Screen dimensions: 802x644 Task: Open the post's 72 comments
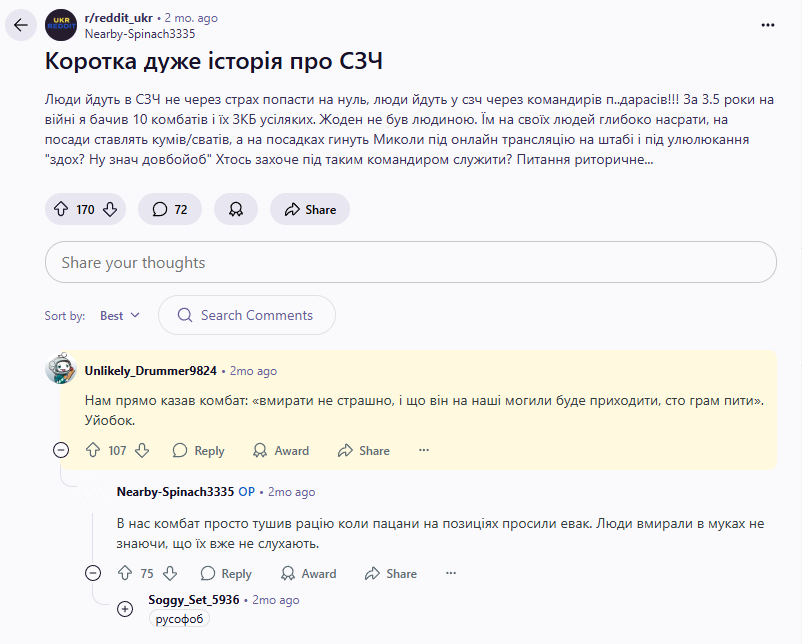tap(170, 209)
